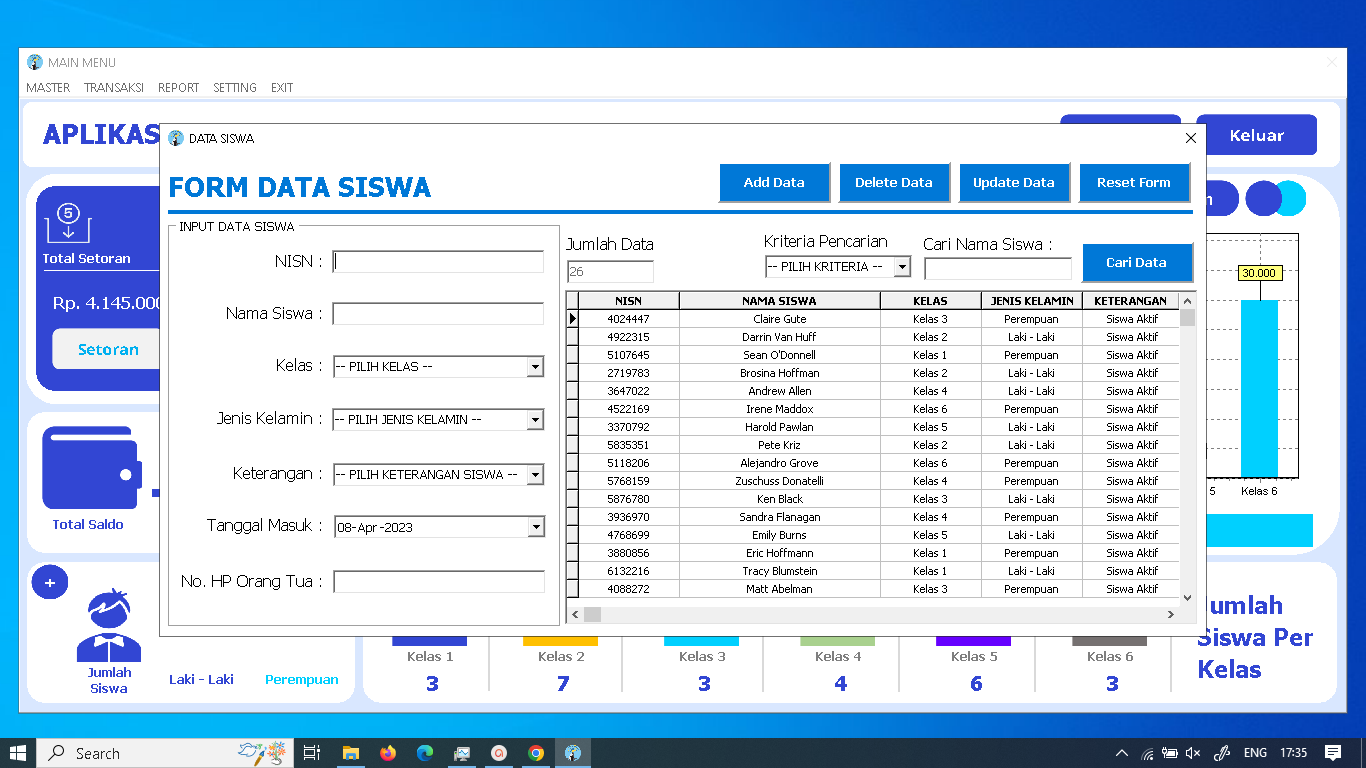Image resolution: width=1366 pixels, height=768 pixels.
Task: Open the Tanggal Masuk date picker
Action: pos(536,526)
